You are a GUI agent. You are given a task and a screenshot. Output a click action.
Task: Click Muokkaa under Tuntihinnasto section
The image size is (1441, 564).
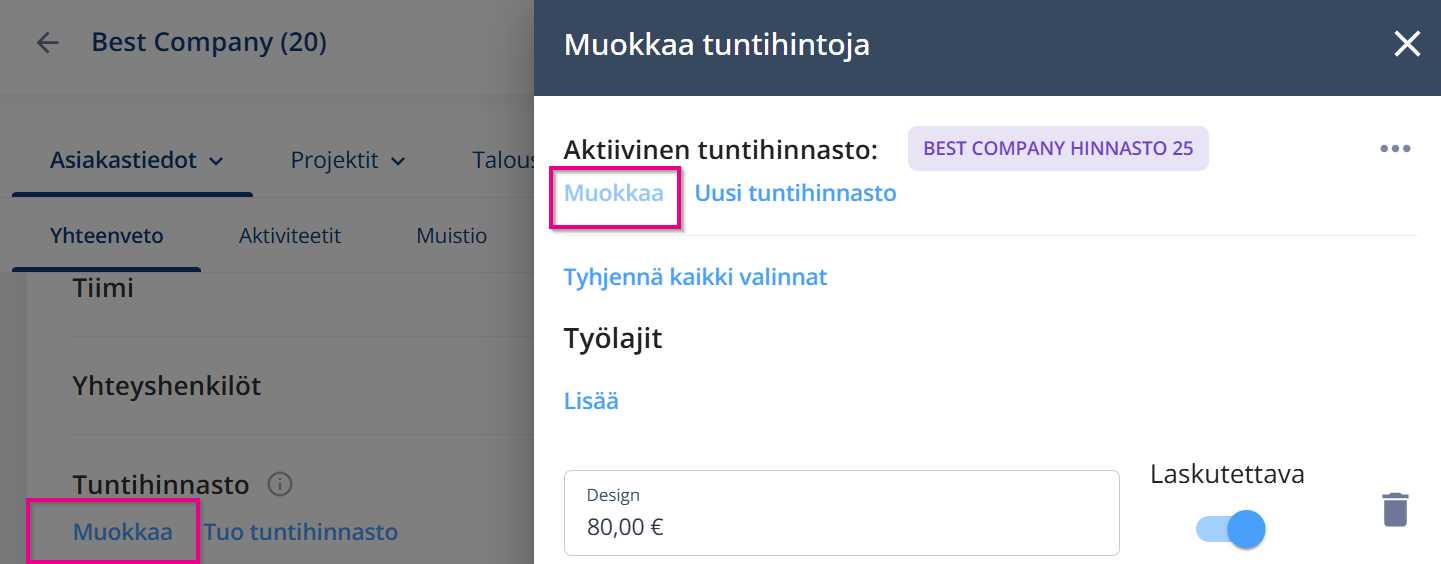point(122,532)
